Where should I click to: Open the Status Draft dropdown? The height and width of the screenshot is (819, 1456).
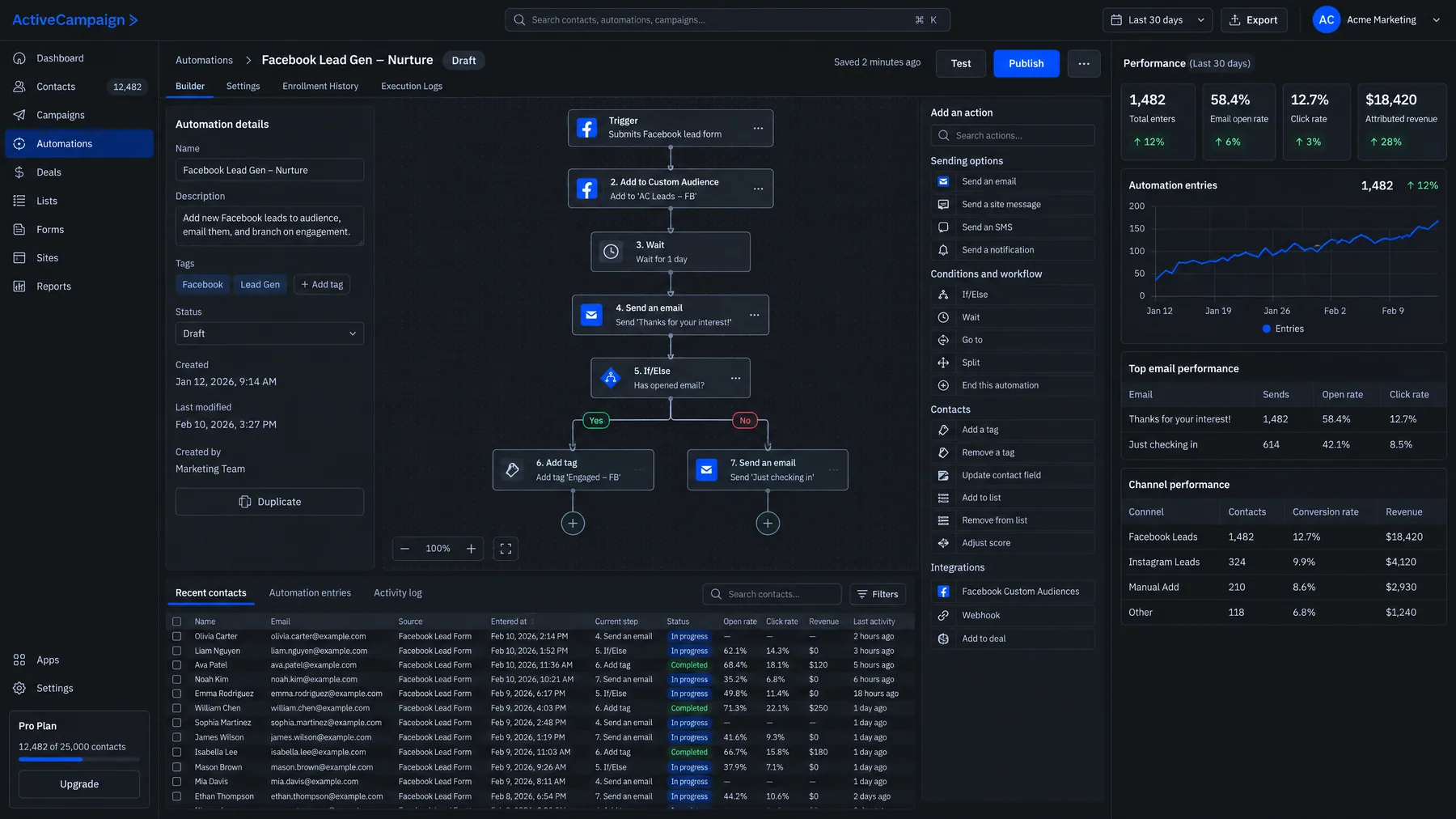click(x=269, y=333)
